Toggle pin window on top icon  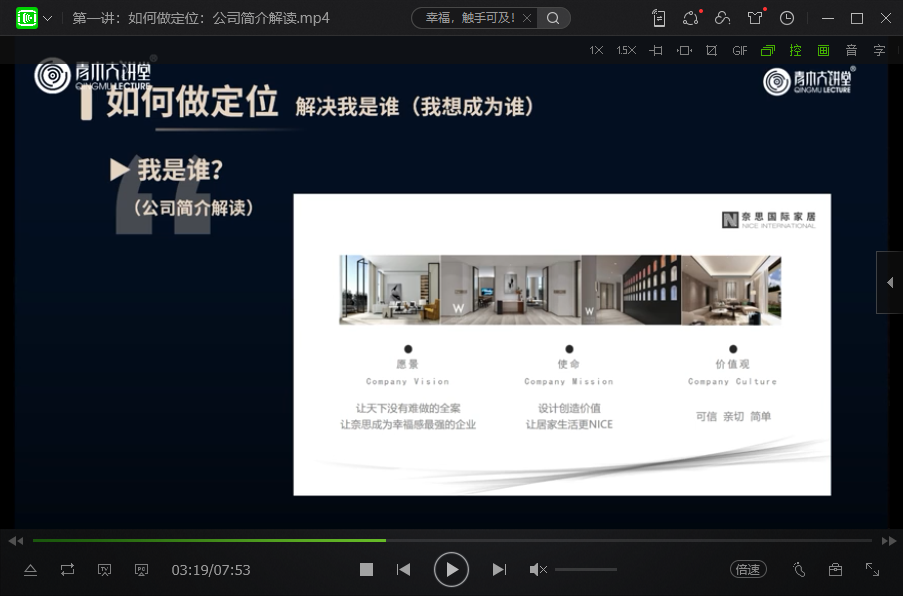tap(655, 51)
